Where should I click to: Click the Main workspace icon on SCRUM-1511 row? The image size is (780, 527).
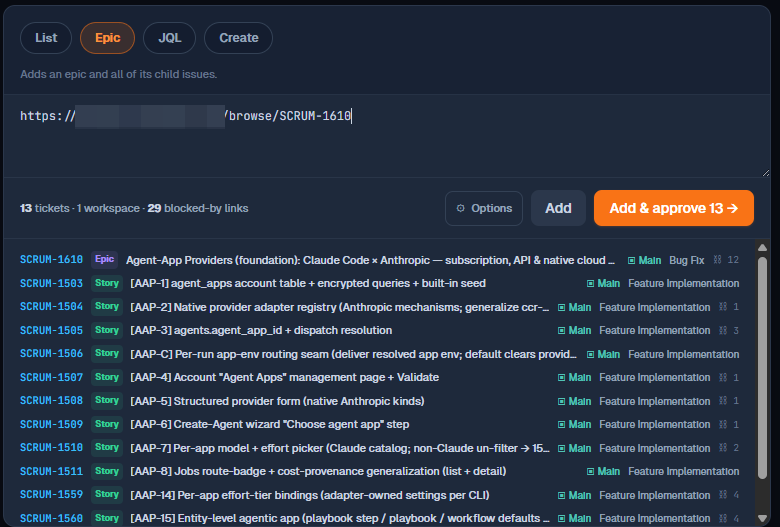(590, 471)
